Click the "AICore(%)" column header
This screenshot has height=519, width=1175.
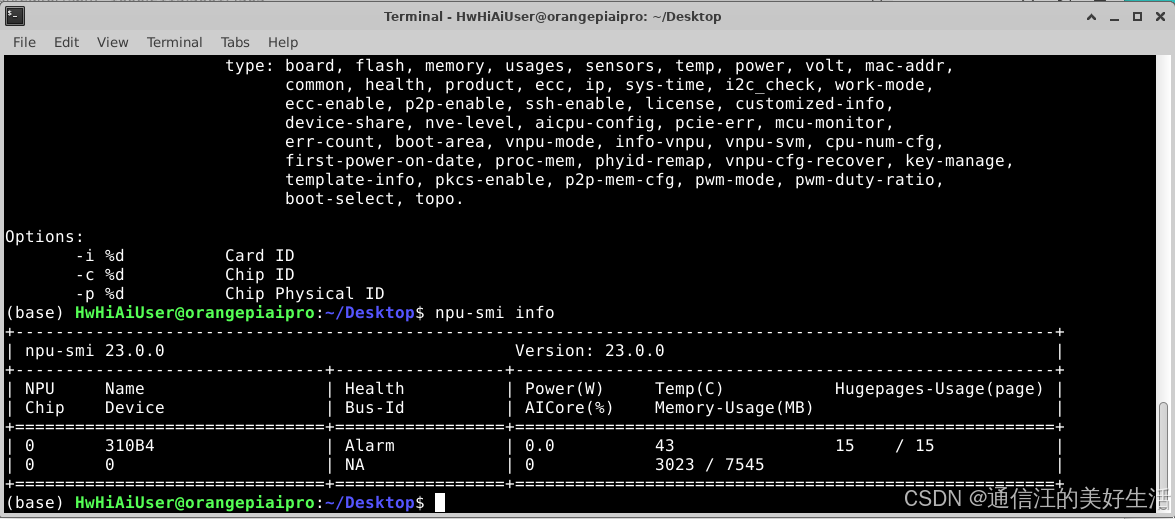570,407
